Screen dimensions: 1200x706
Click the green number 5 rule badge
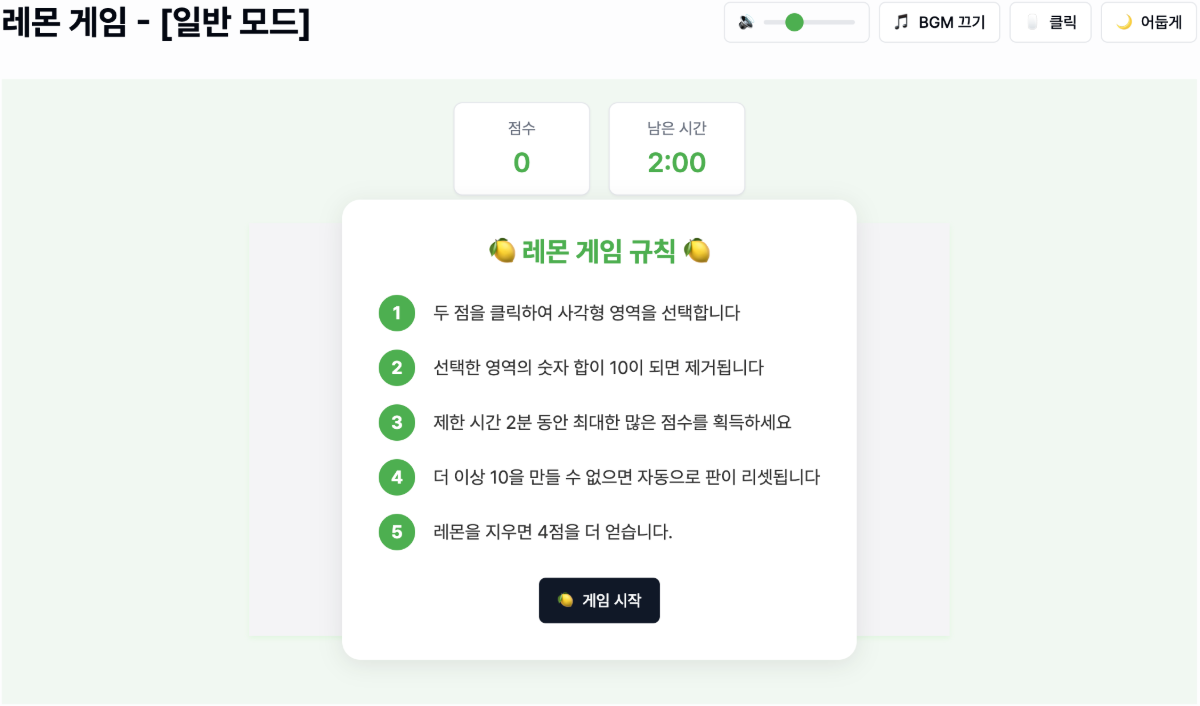coord(397,531)
